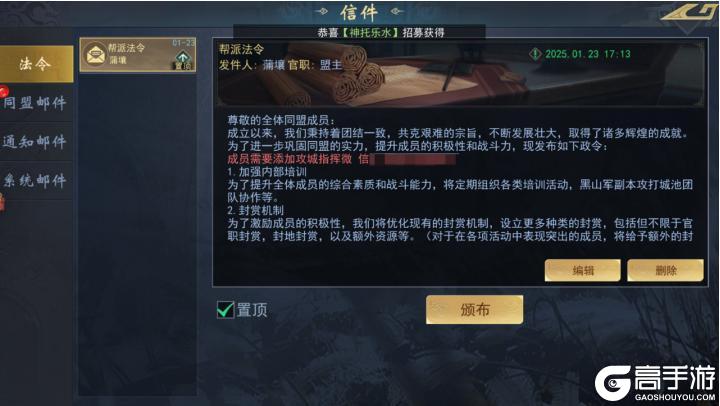Screen dimensions: 720x406
Task: Switch to the 同盟邮件 tab
Action: pyautogui.click(x=36, y=103)
